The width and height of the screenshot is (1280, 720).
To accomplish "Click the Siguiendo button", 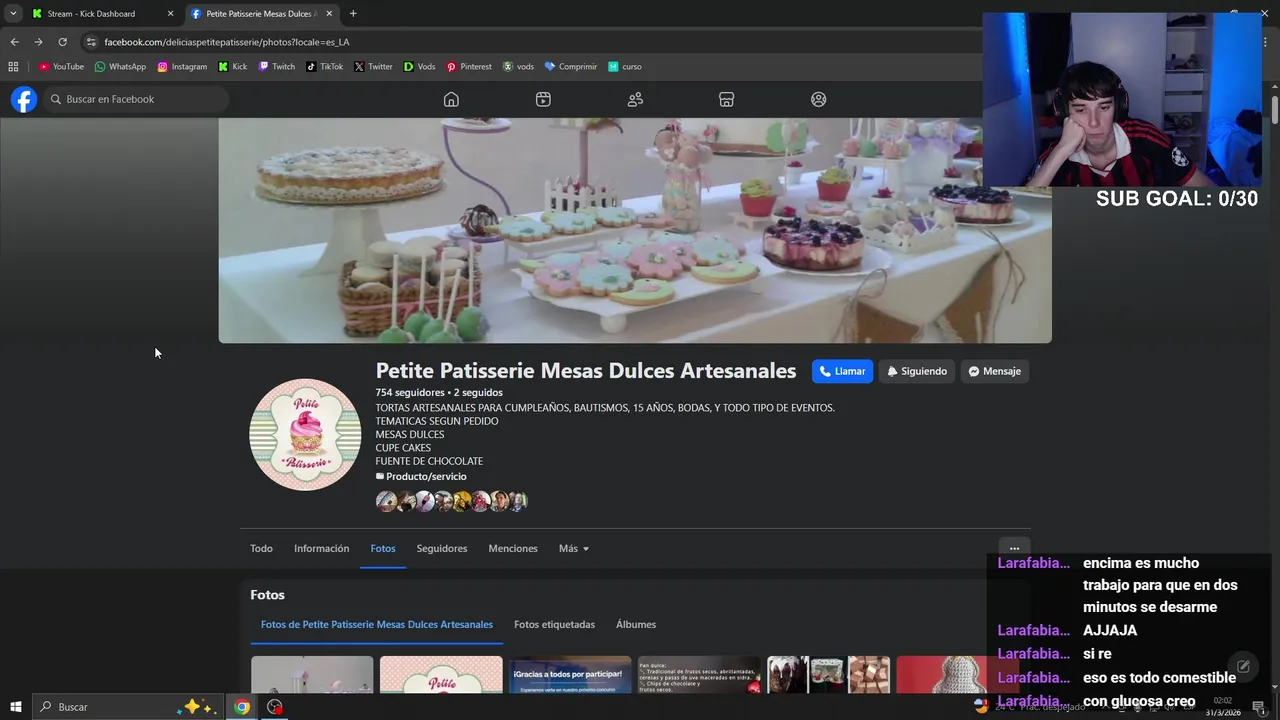I will coord(916,371).
